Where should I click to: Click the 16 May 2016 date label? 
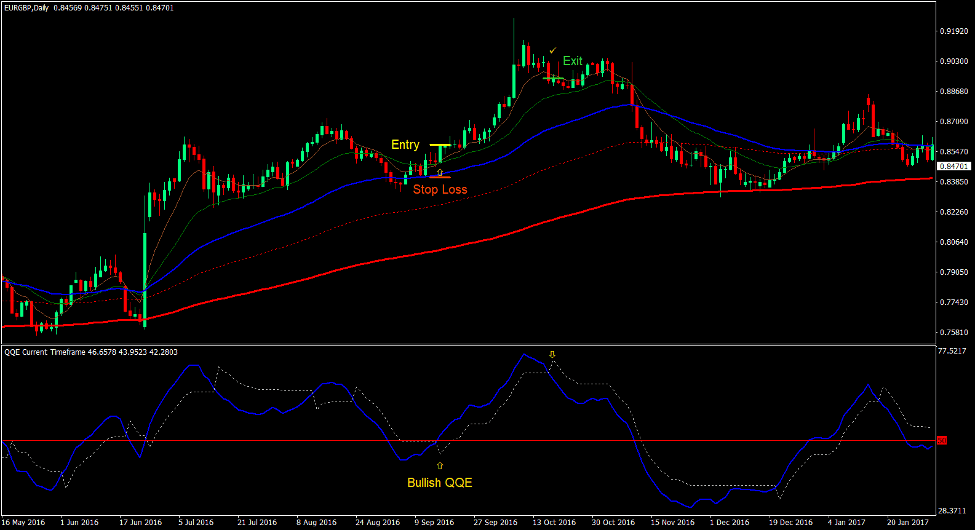tap(24, 522)
